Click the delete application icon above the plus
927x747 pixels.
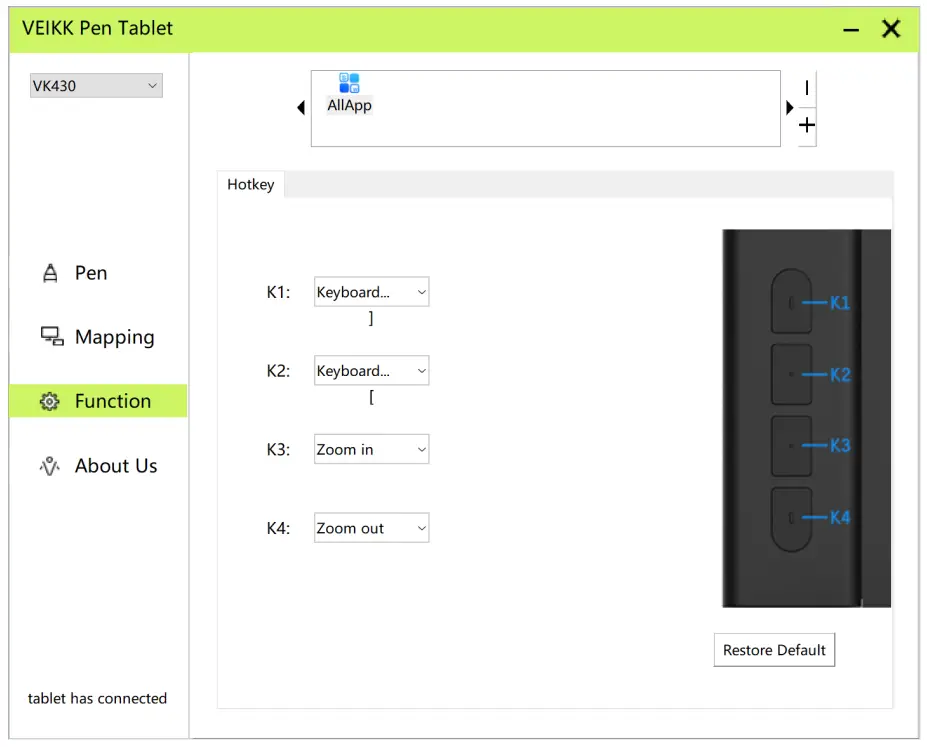point(806,87)
